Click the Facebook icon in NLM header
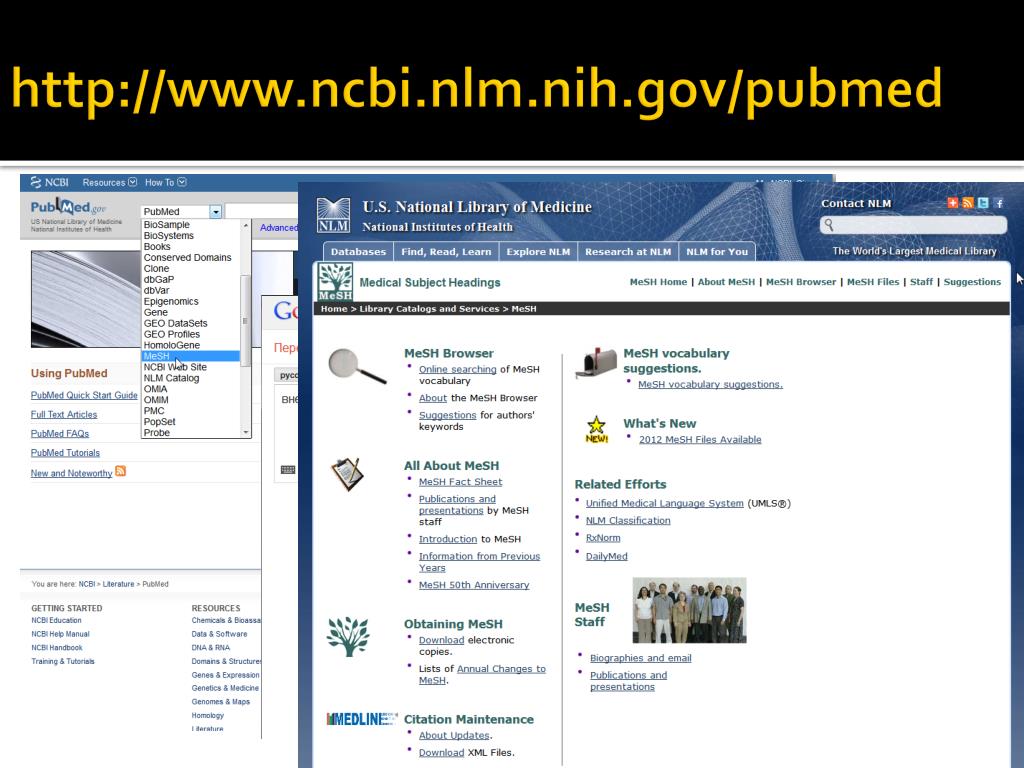The image size is (1024, 768). click(999, 203)
